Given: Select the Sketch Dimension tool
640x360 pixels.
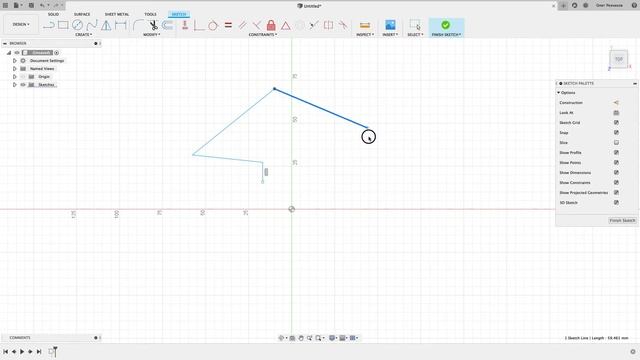Looking at the screenshot, I should pyautogui.click(x=121, y=25).
